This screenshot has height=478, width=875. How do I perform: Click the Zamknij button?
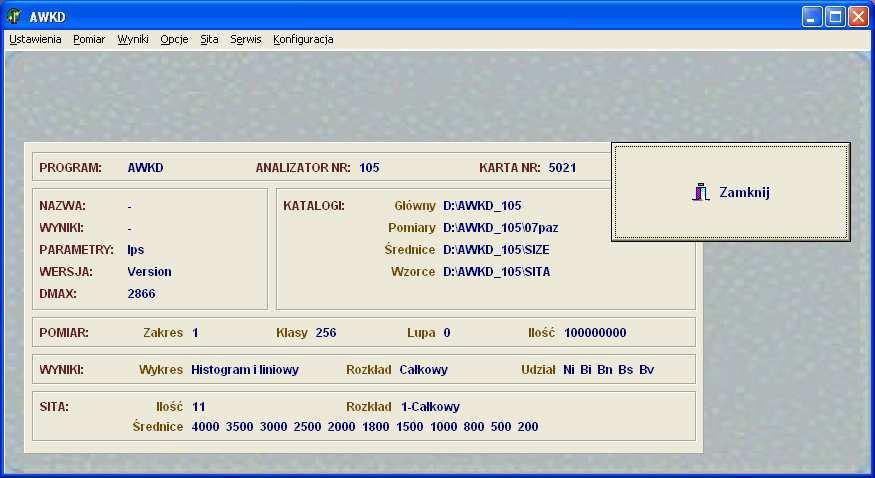(x=730, y=192)
